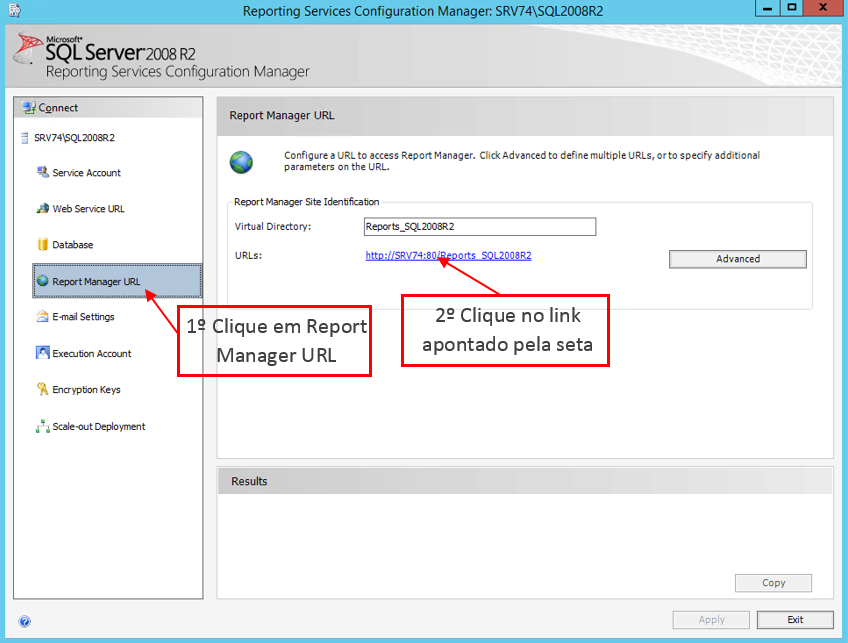Click the Results panel heading
This screenshot has width=848, height=643.
[x=249, y=481]
